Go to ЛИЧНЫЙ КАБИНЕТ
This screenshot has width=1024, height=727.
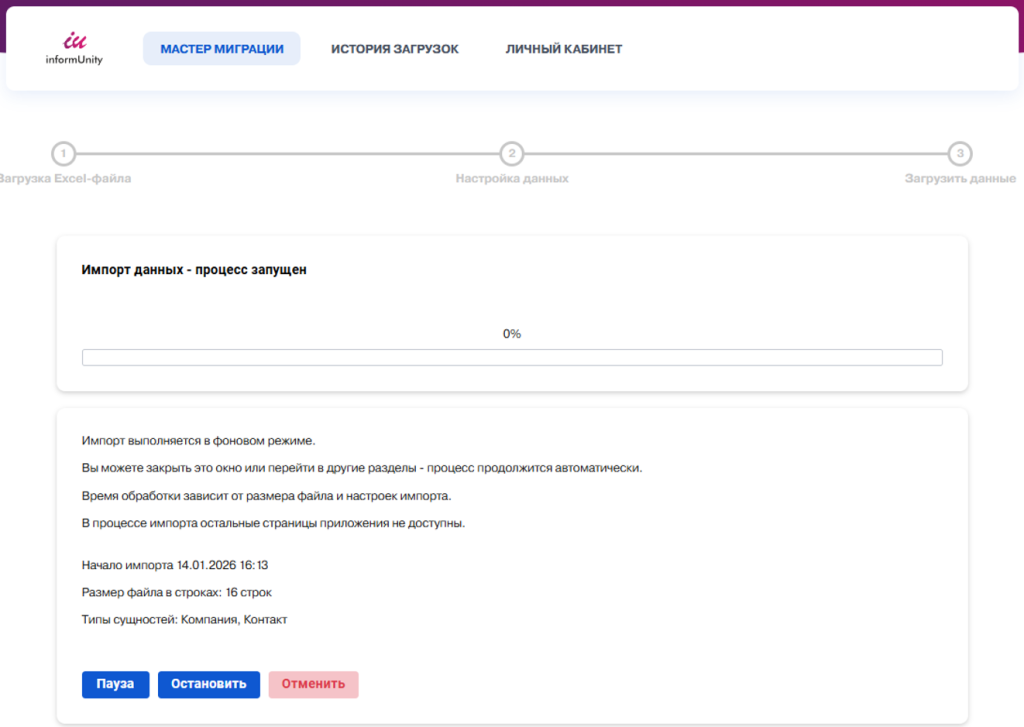564,49
